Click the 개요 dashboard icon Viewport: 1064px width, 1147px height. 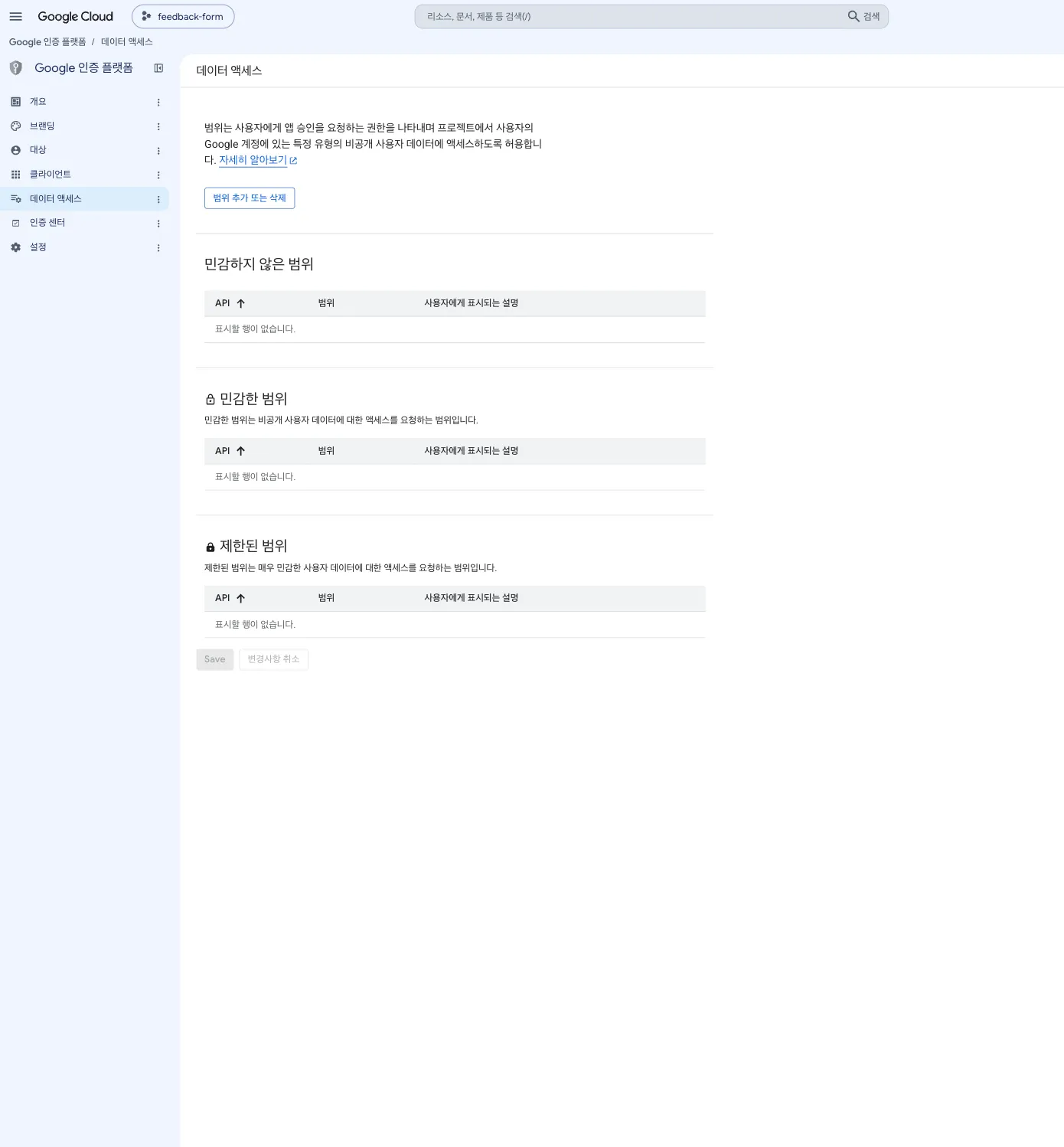pos(15,102)
